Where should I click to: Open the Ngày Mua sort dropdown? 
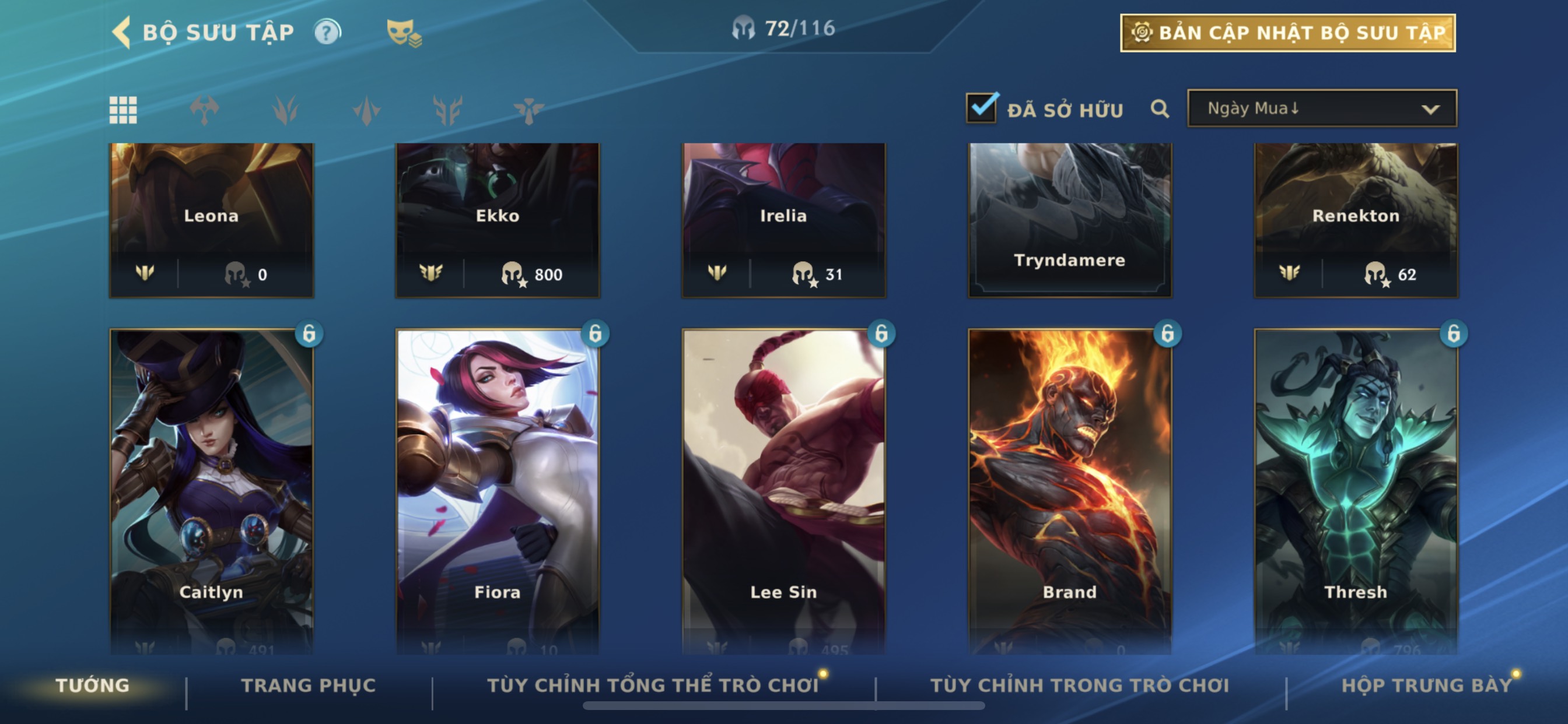(x=1322, y=108)
